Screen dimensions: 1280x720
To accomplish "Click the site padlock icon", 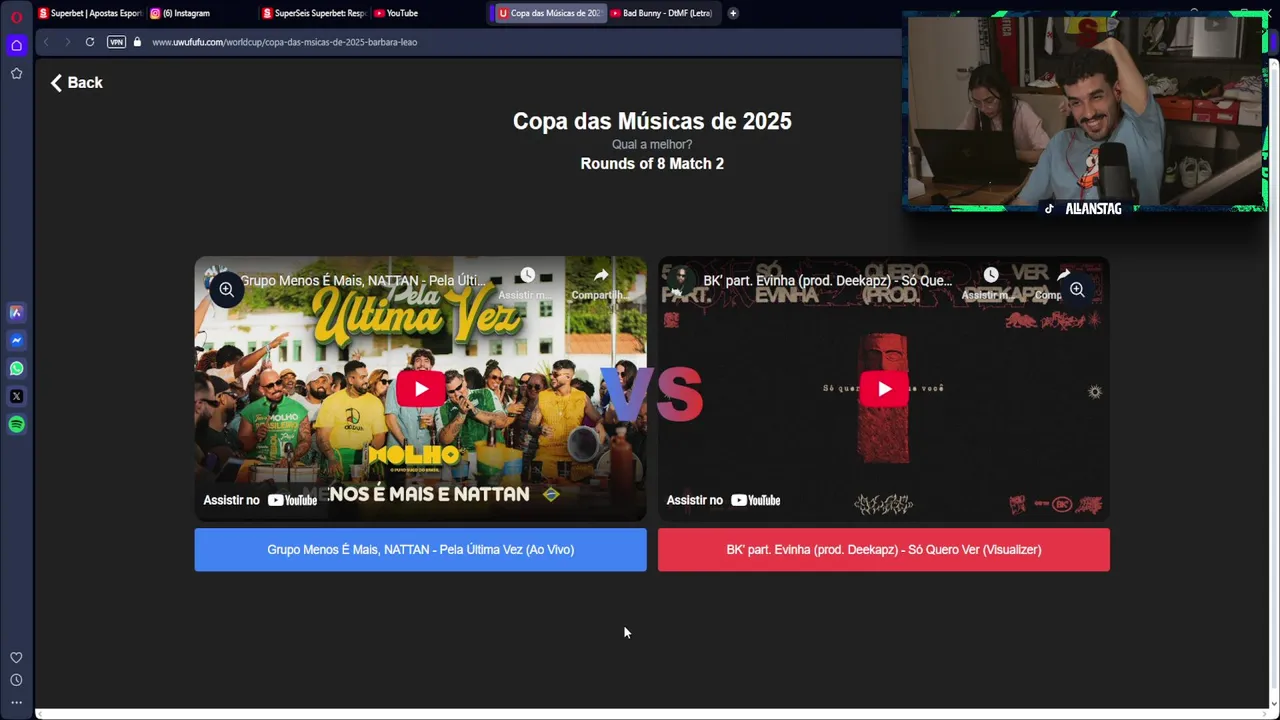I will pyautogui.click(x=137, y=42).
